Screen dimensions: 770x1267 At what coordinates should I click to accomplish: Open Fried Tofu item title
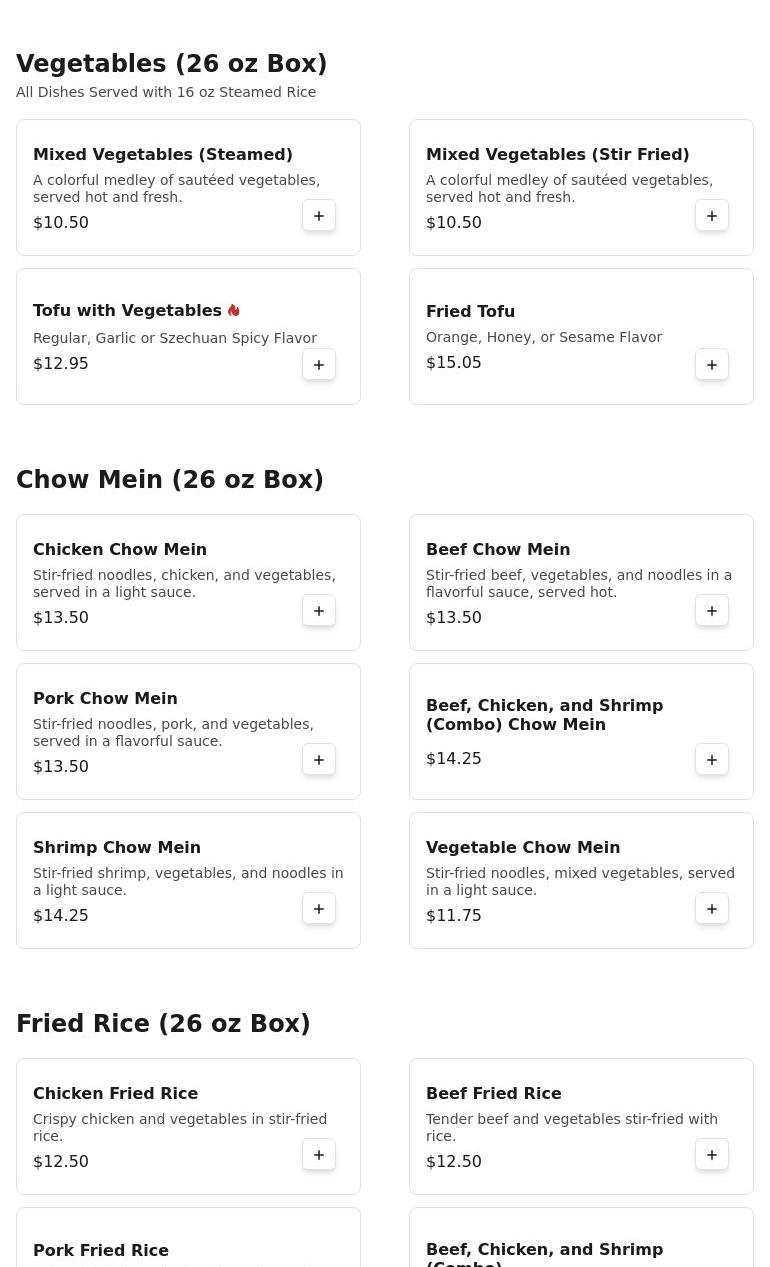tap(470, 312)
